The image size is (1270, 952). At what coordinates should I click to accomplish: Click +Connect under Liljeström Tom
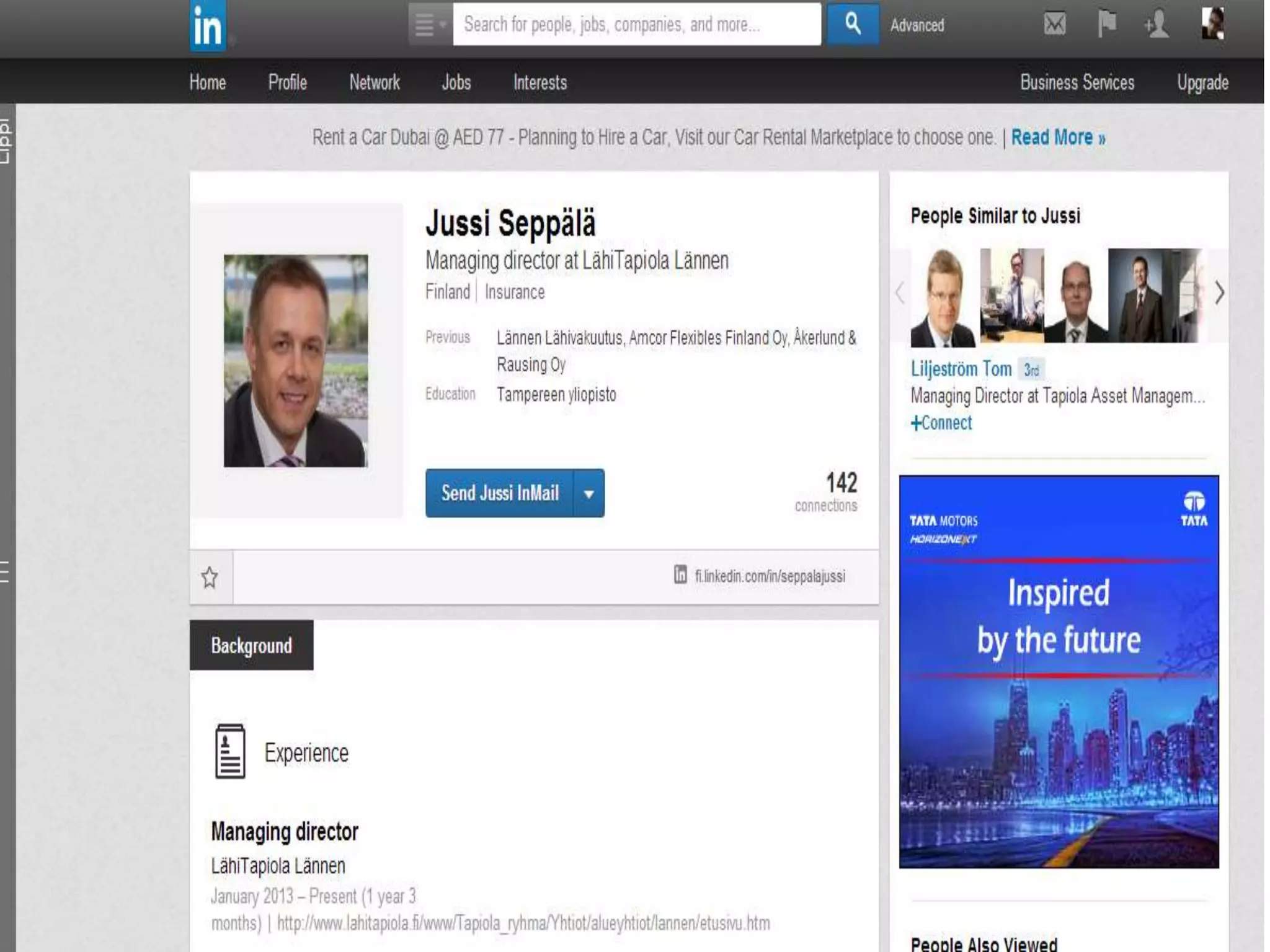point(941,423)
